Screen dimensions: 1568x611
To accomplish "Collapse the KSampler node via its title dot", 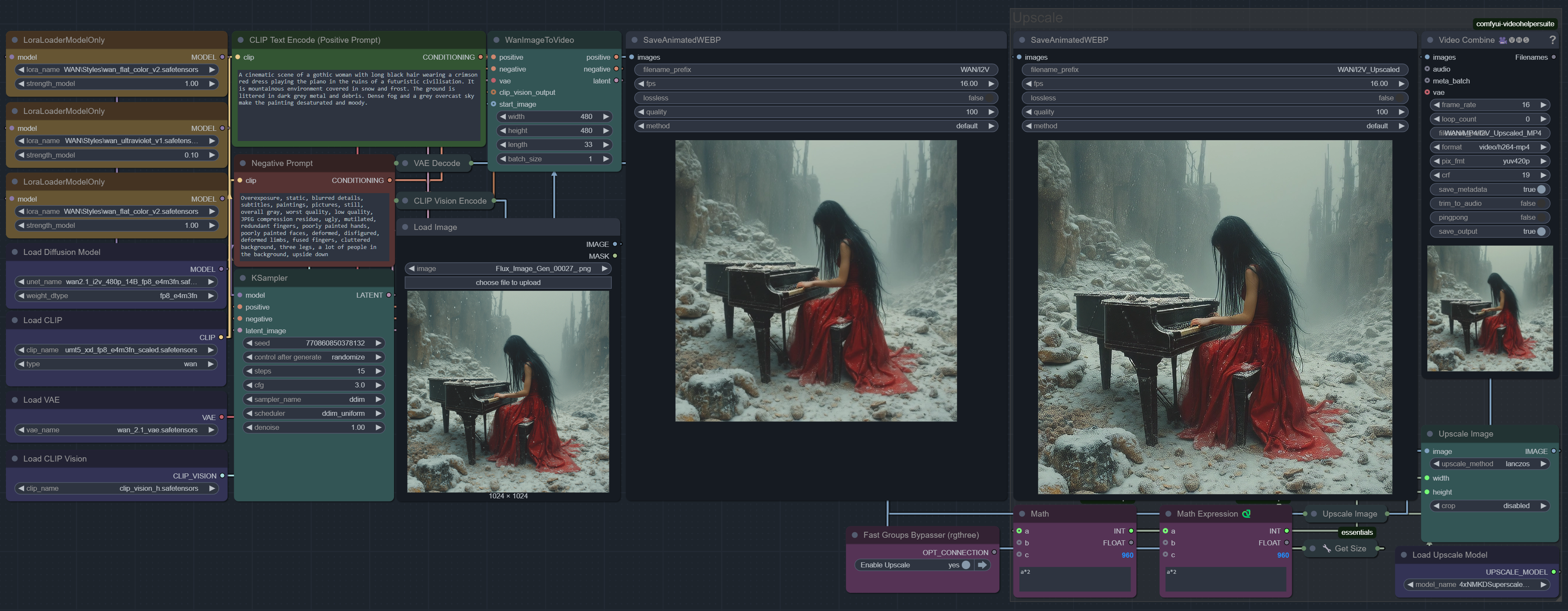I will pos(242,278).
